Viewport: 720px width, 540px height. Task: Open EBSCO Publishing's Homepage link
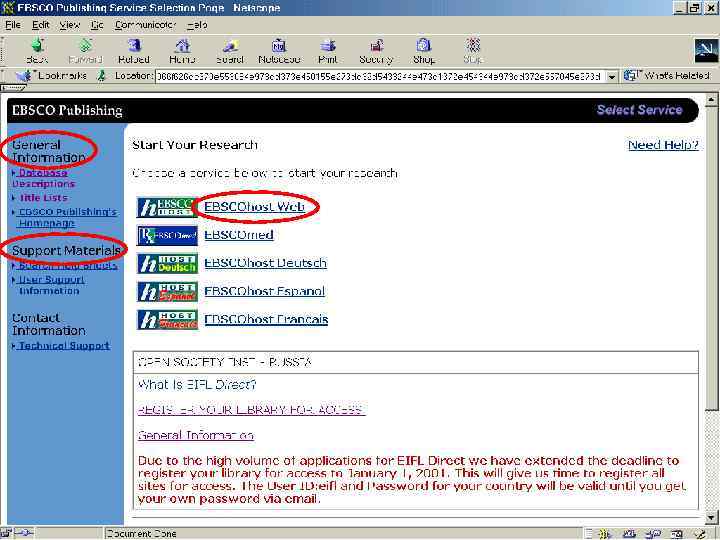click(68, 217)
